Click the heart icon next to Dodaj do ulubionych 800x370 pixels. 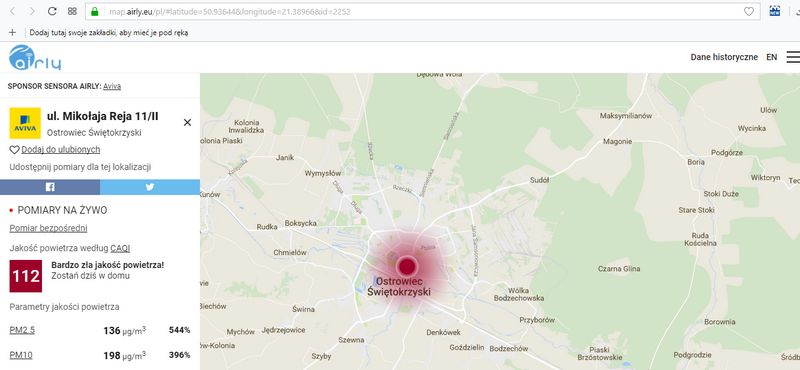coord(14,150)
